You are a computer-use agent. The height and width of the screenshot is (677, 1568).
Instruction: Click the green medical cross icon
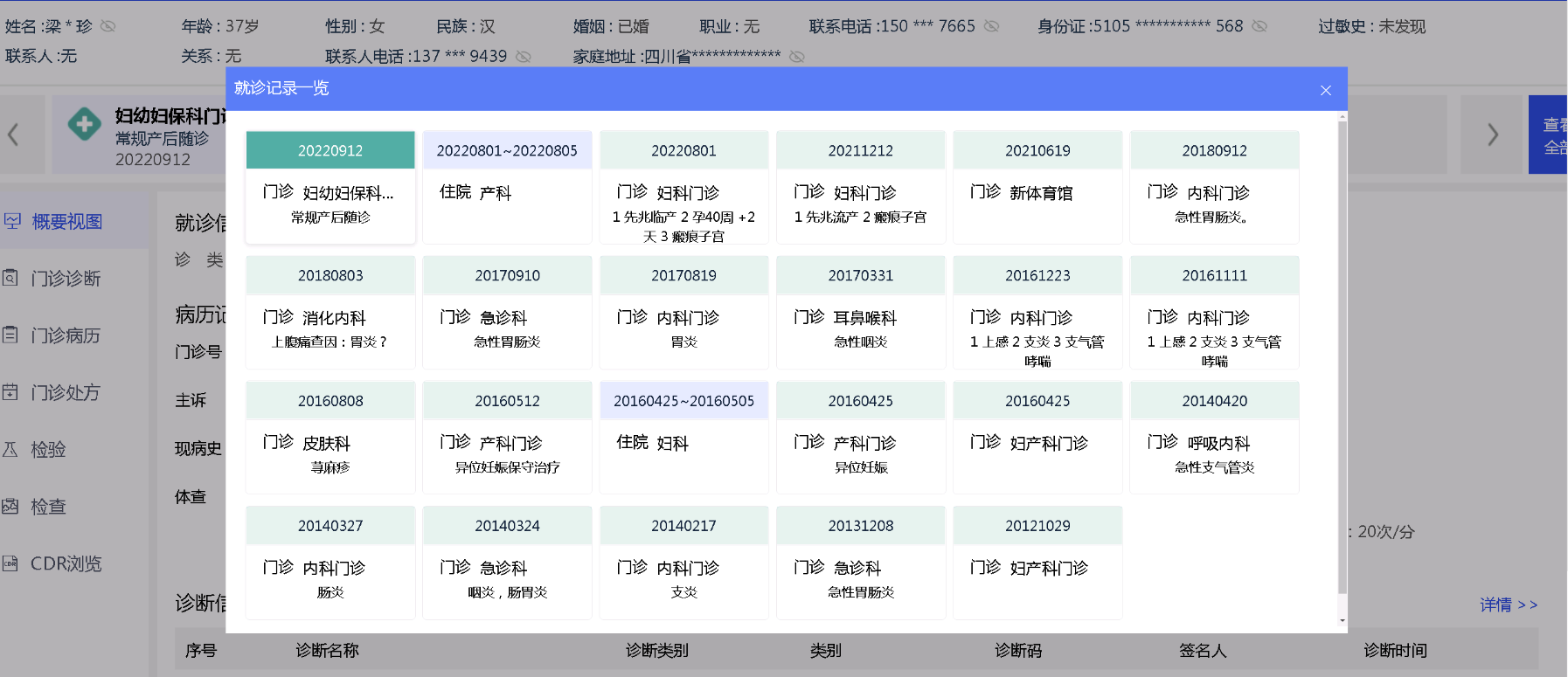pyautogui.click(x=85, y=124)
